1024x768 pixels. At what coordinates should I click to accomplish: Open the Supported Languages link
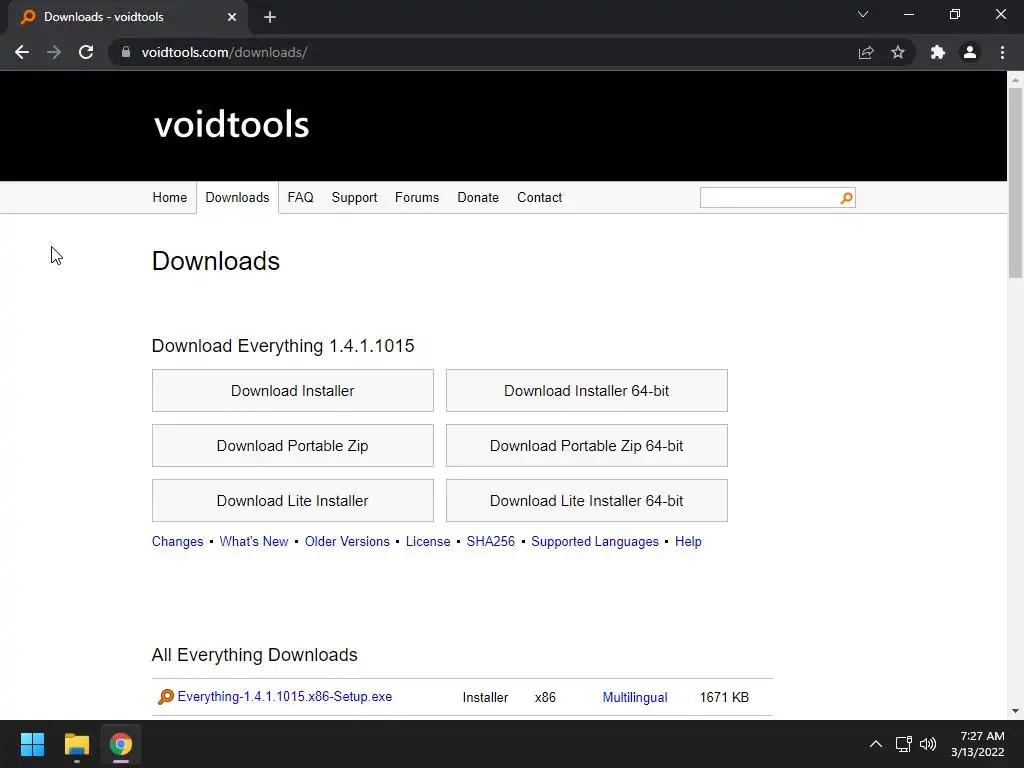[x=595, y=541]
